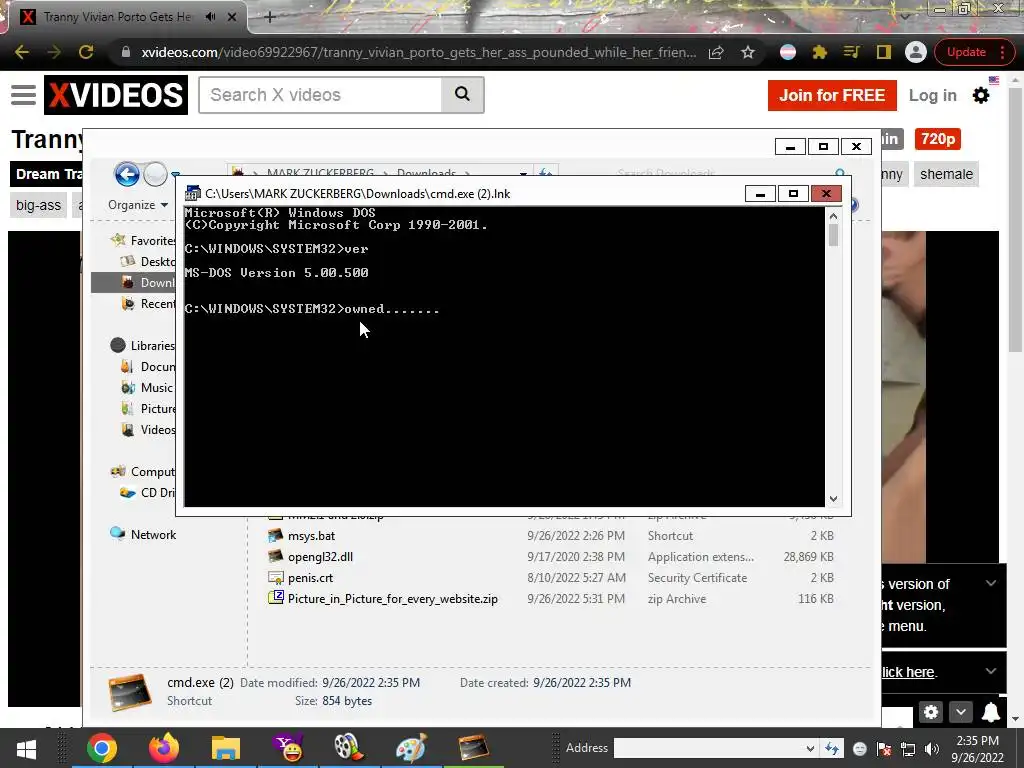Collapse the 'click here' notice chevron

(x=991, y=671)
